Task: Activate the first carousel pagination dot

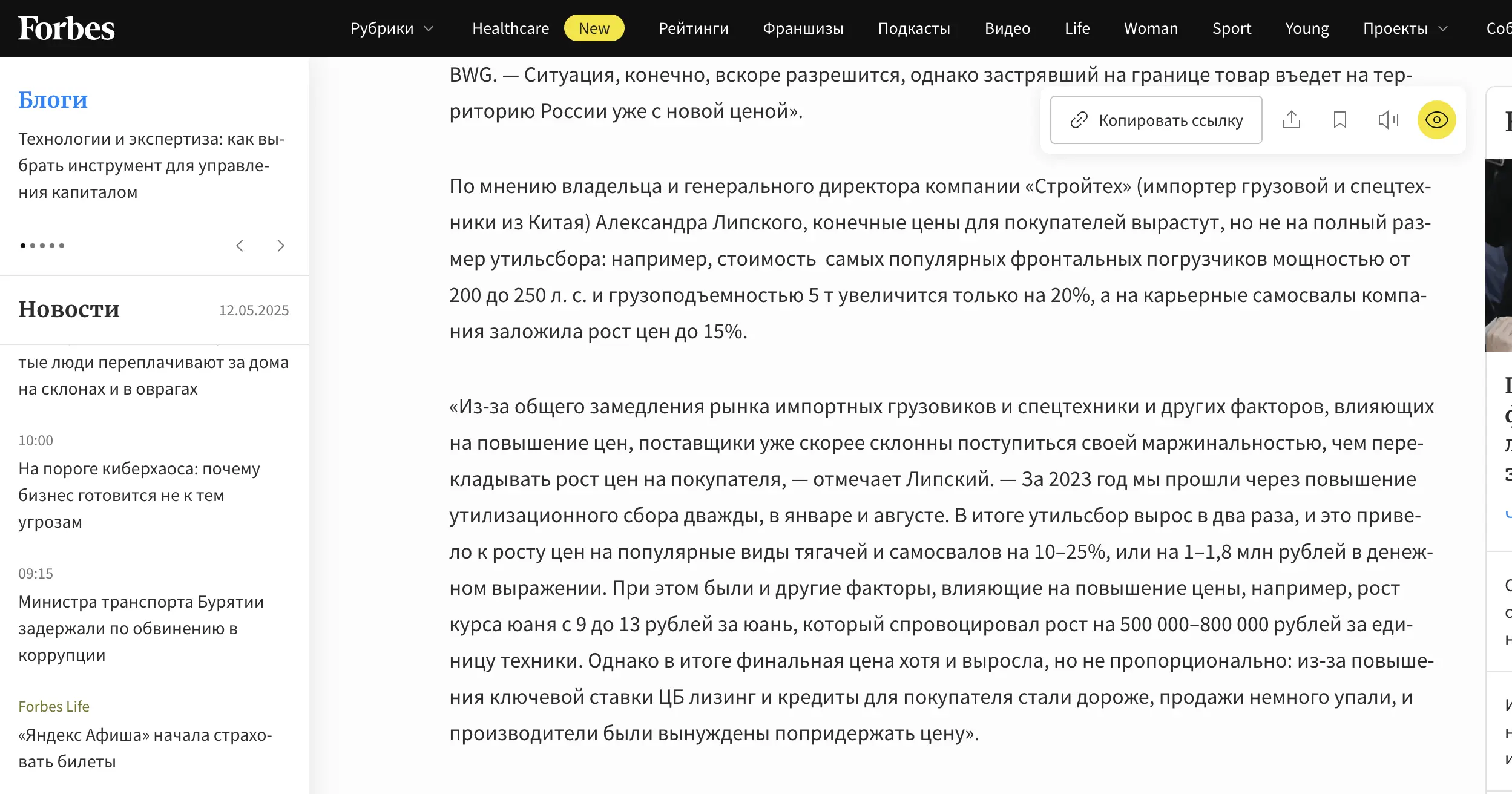Action: click(x=22, y=245)
